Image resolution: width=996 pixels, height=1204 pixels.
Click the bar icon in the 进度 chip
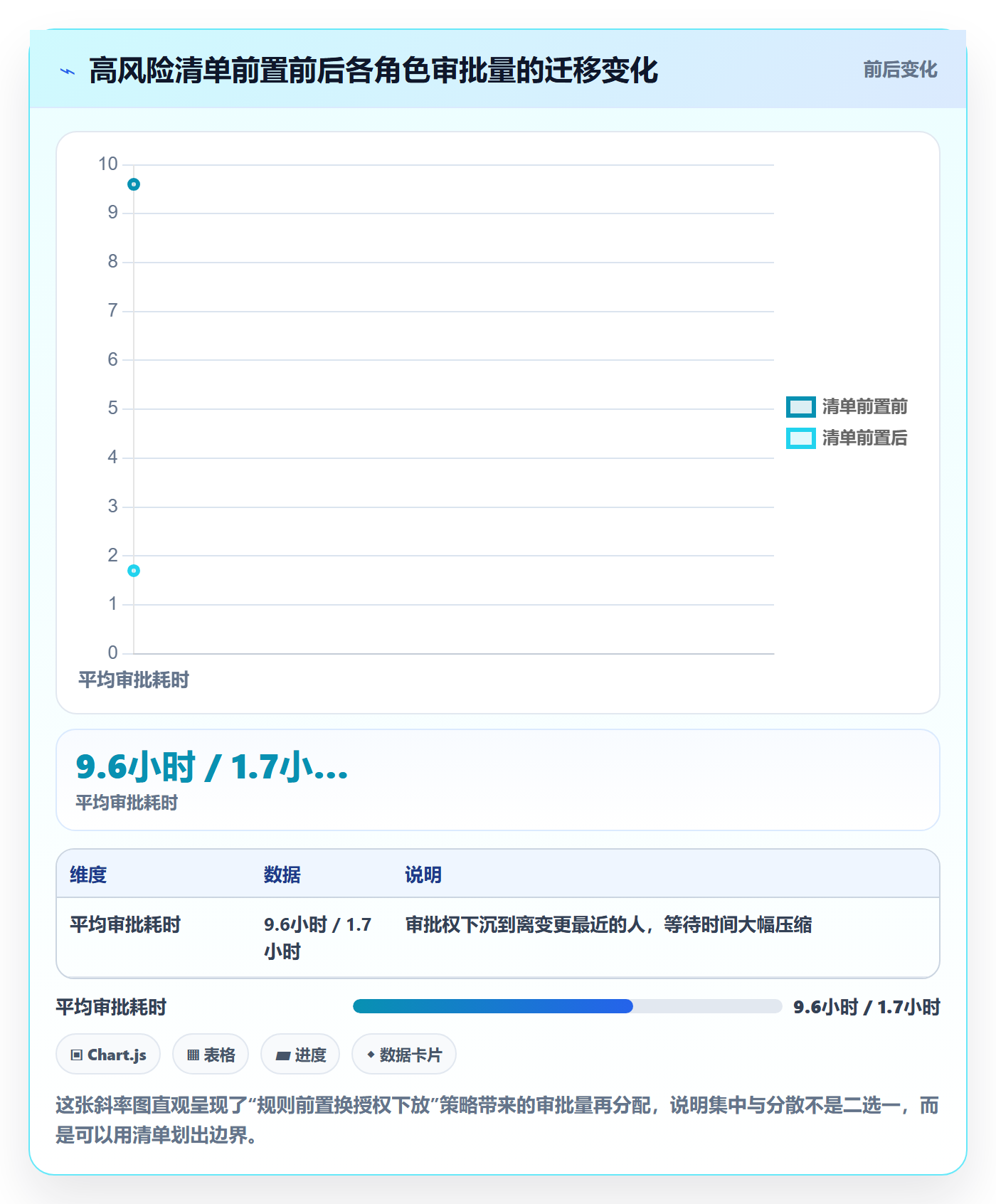click(282, 1055)
